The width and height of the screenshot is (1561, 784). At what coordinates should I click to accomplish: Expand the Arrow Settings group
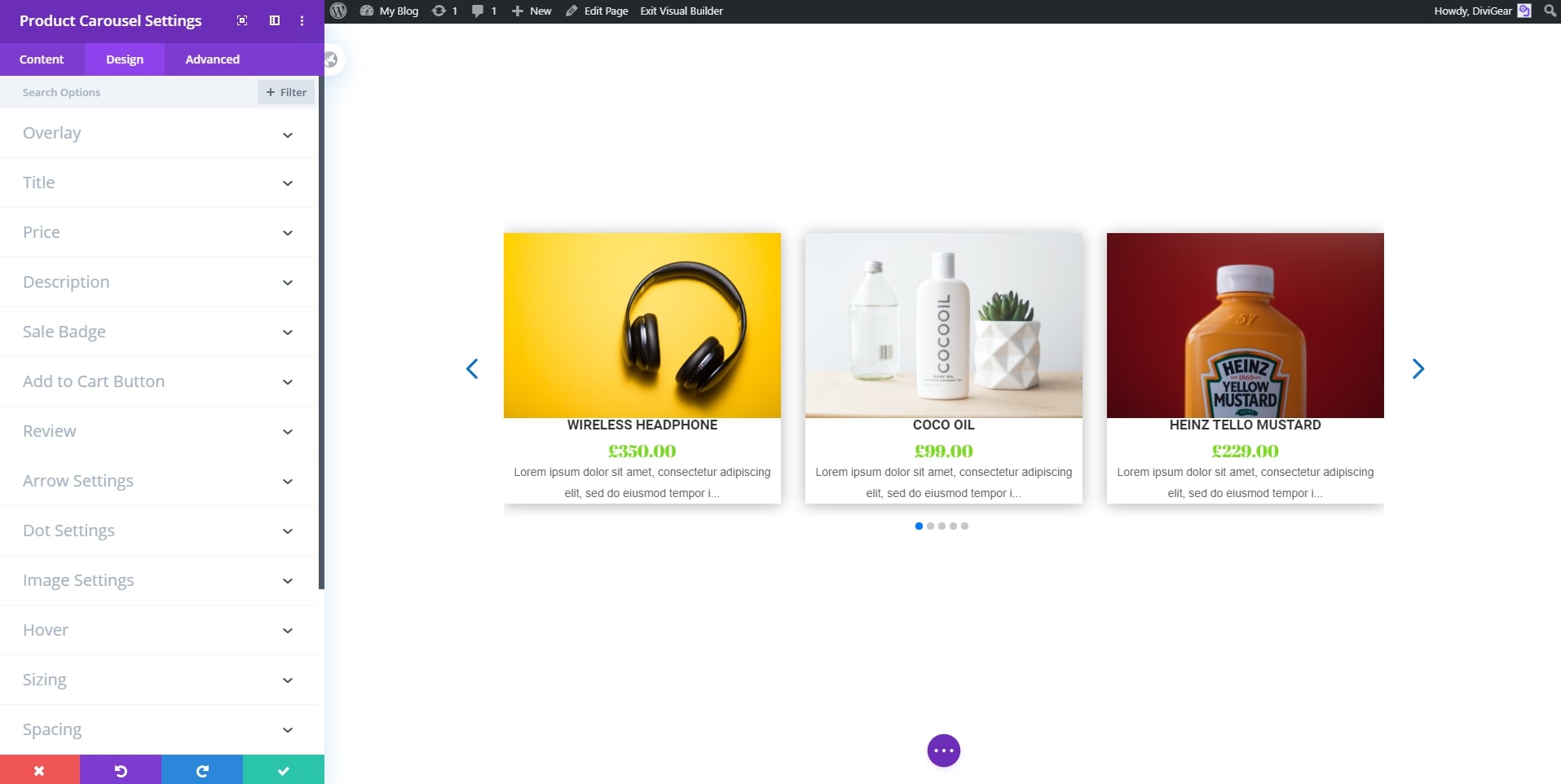(159, 481)
